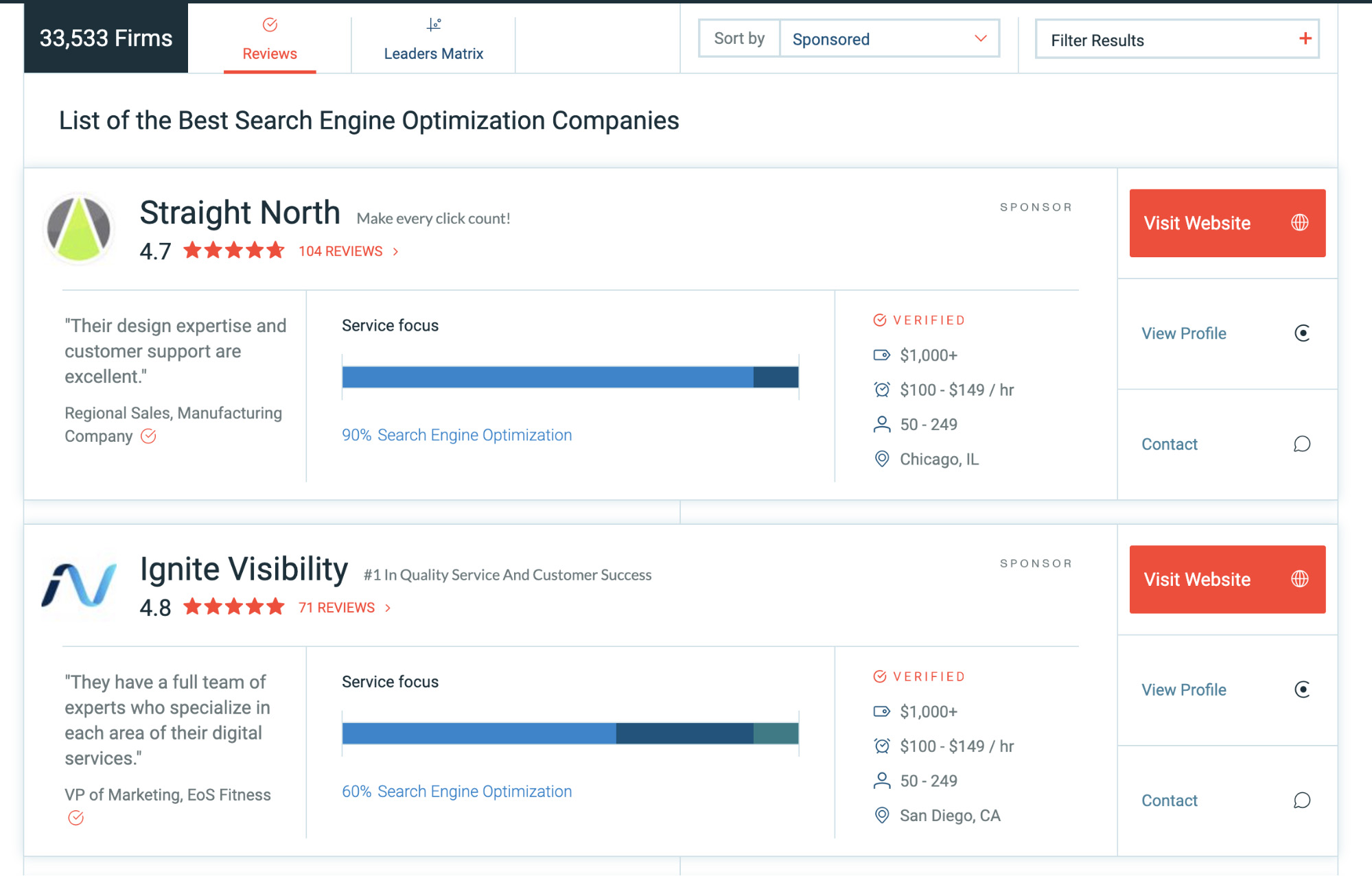Open the Ignite Visibility company name link

coord(244,569)
